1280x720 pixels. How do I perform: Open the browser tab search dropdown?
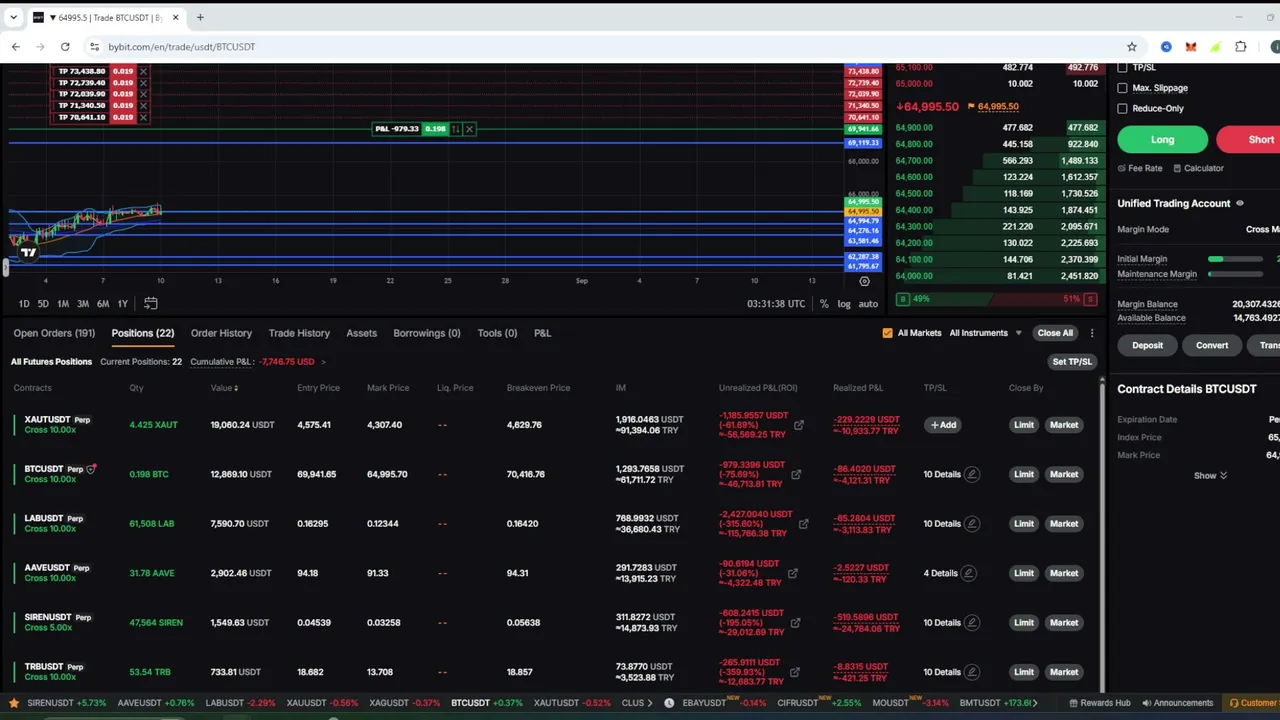(13, 17)
